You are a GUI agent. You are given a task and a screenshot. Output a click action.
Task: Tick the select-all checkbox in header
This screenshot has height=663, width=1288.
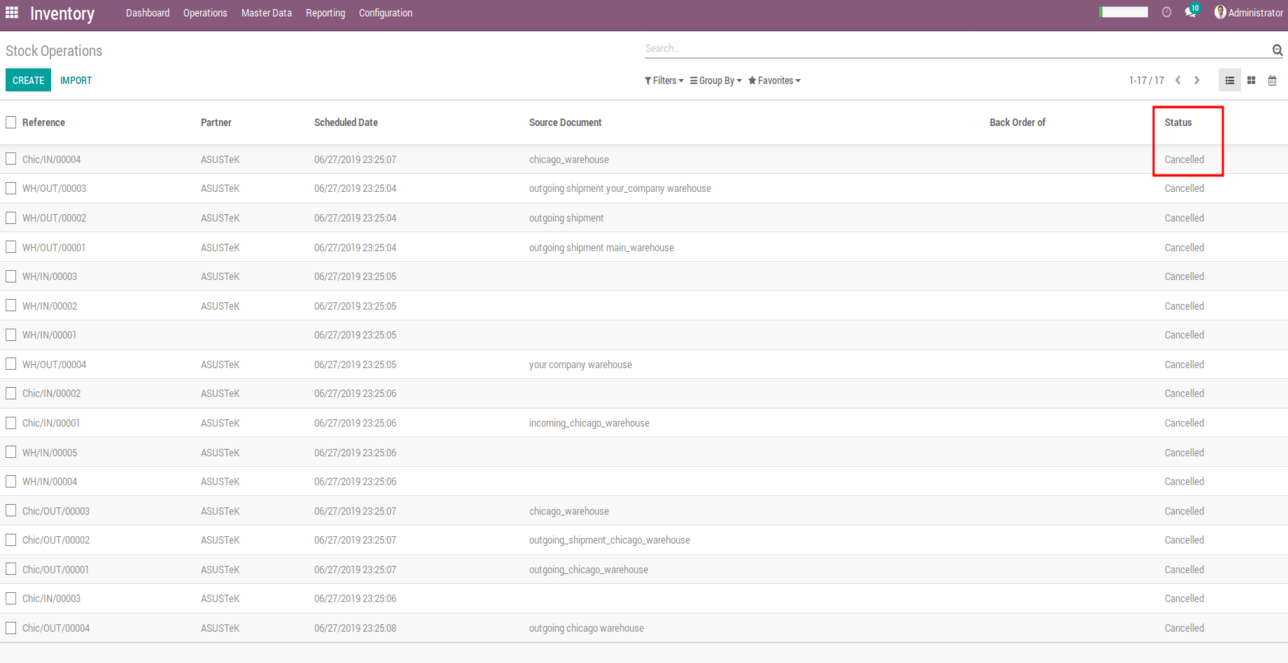tap(11, 122)
